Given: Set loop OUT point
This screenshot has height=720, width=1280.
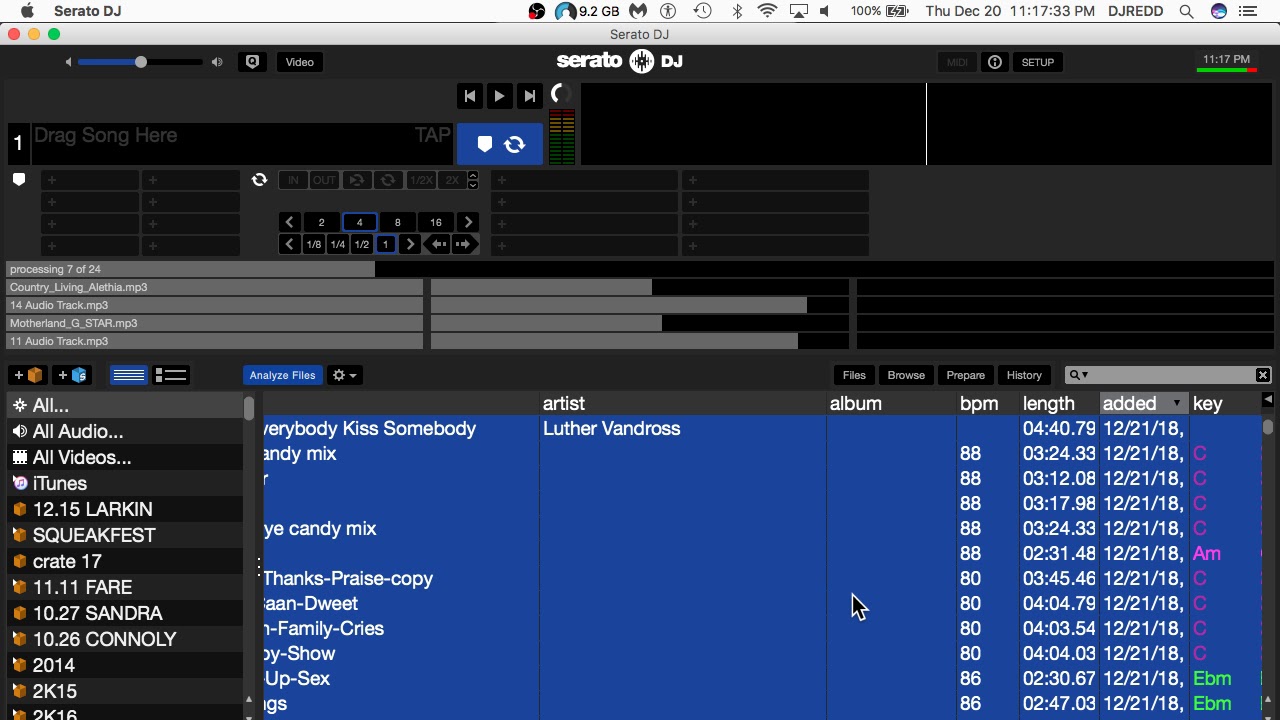Looking at the screenshot, I should [324, 180].
